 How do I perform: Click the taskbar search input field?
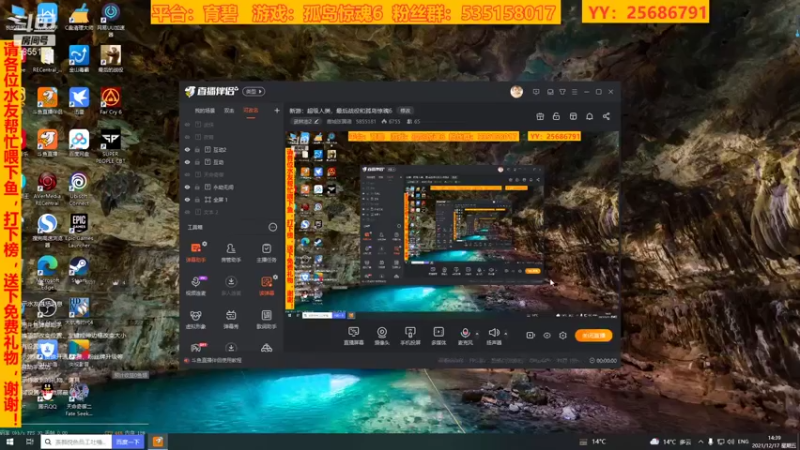(x=77, y=441)
